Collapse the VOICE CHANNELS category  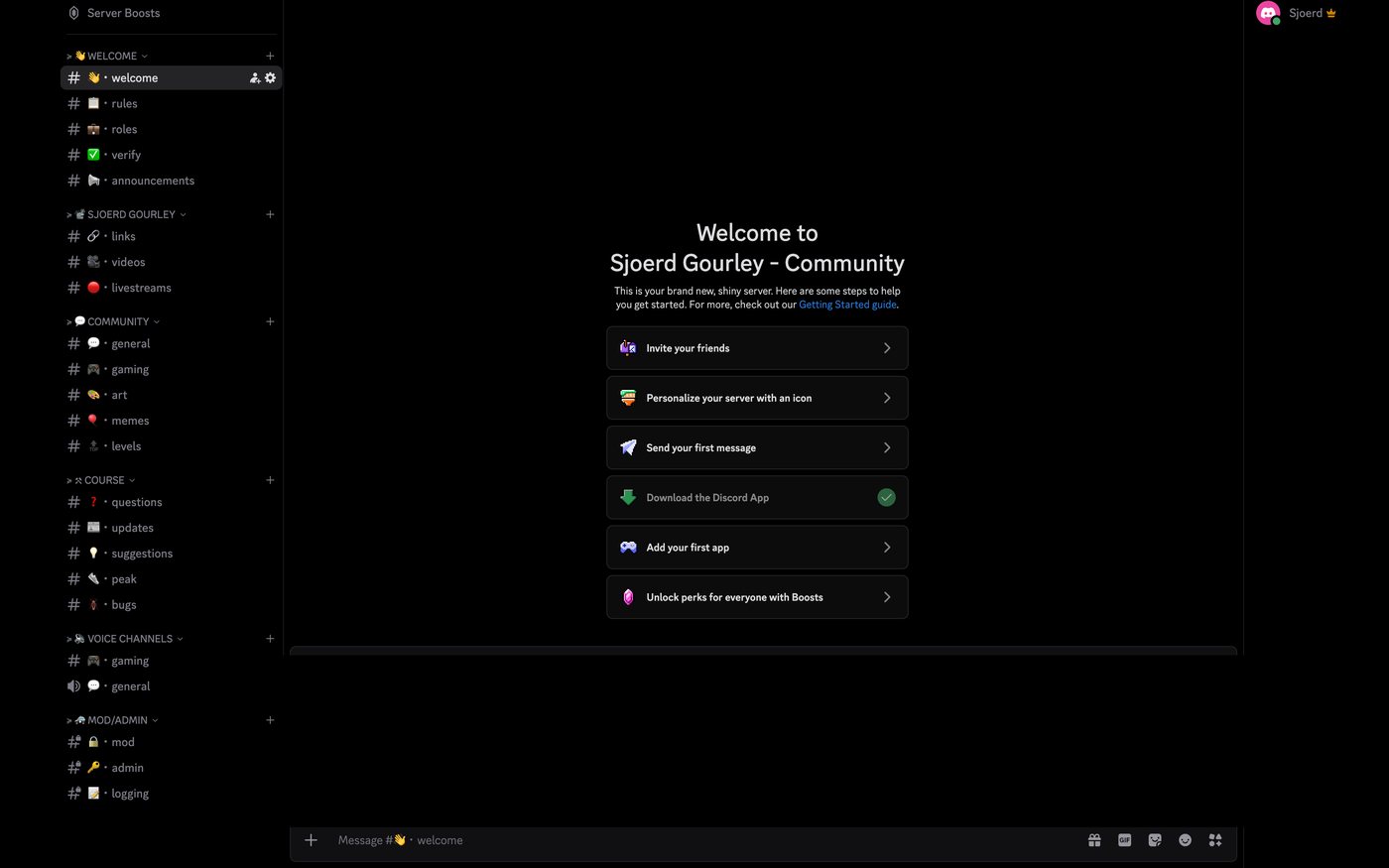pyautogui.click(x=125, y=639)
